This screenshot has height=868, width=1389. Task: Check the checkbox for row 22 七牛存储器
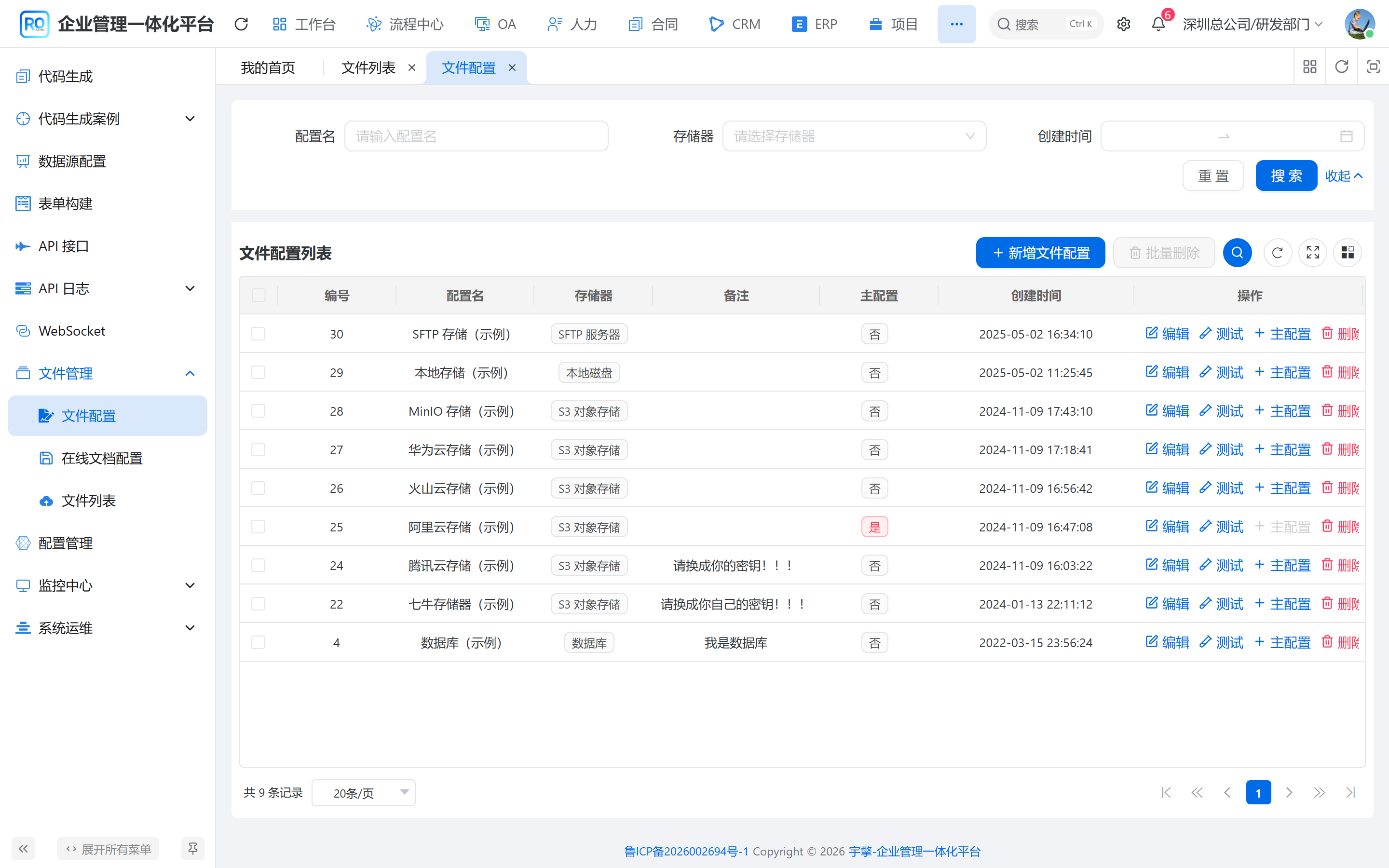coord(259,604)
